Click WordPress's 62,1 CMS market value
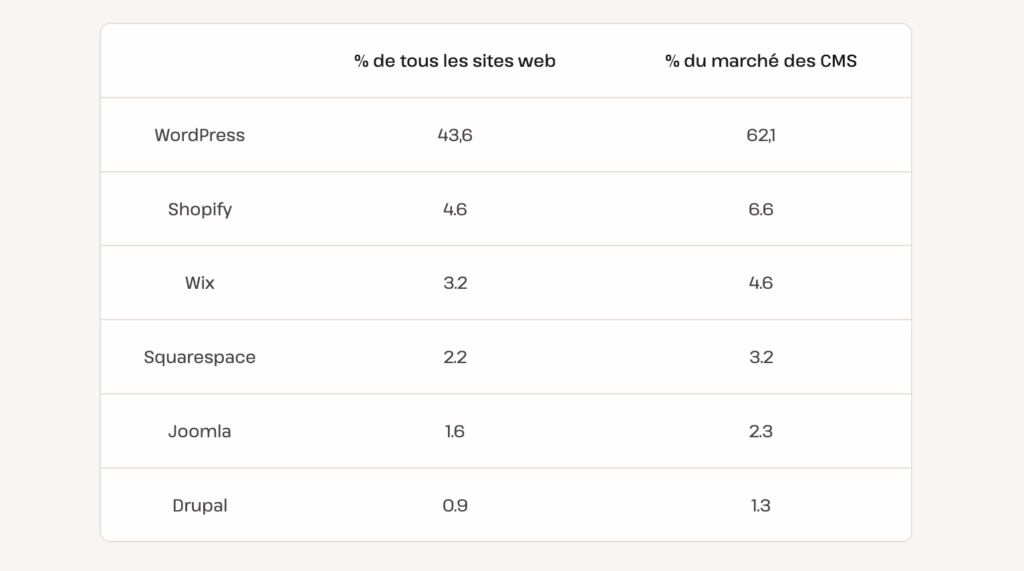Image resolution: width=1024 pixels, height=571 pixels. pos(760,135)
